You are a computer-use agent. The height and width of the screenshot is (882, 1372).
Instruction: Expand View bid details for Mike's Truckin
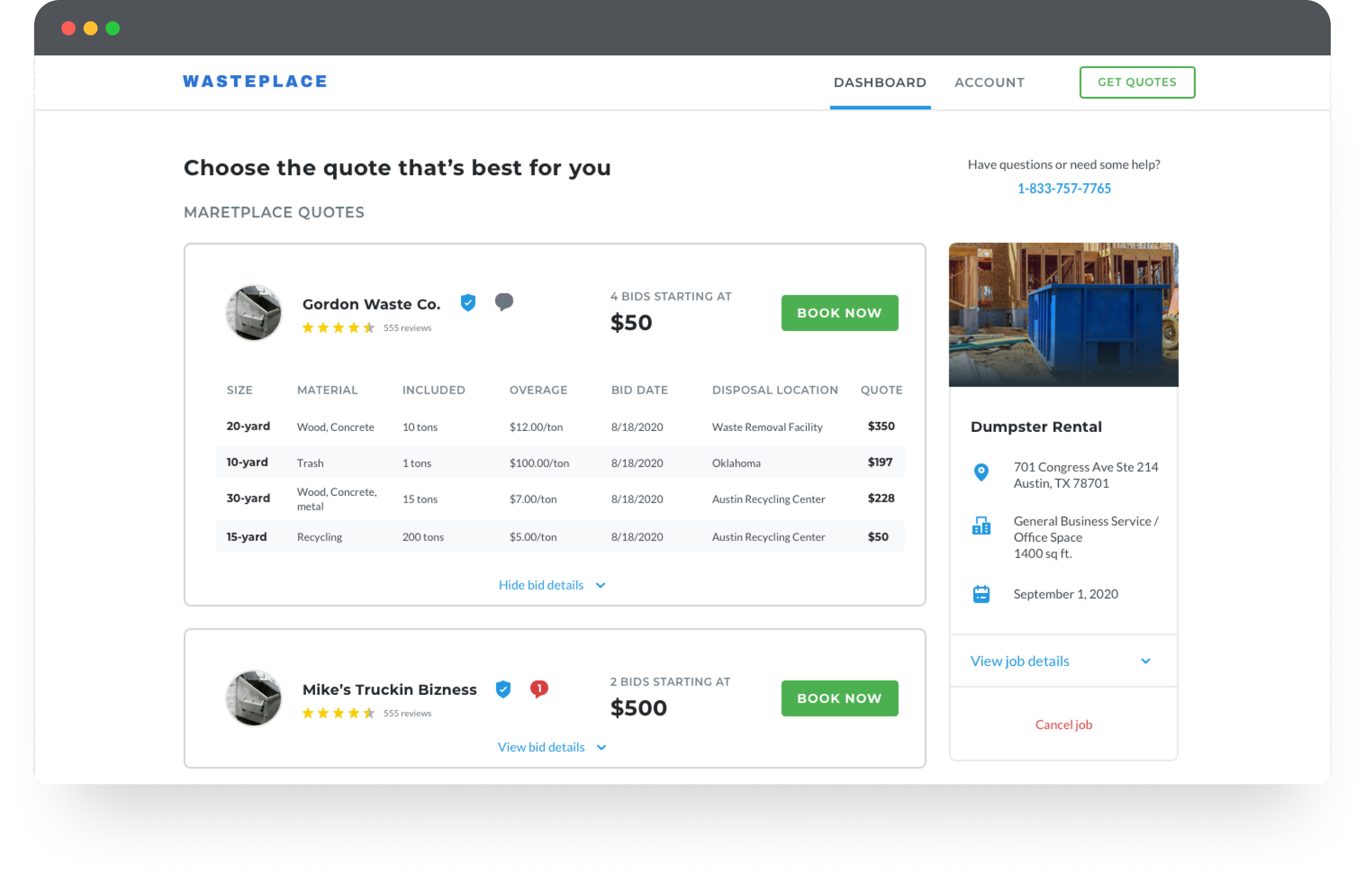pos(541,747)
